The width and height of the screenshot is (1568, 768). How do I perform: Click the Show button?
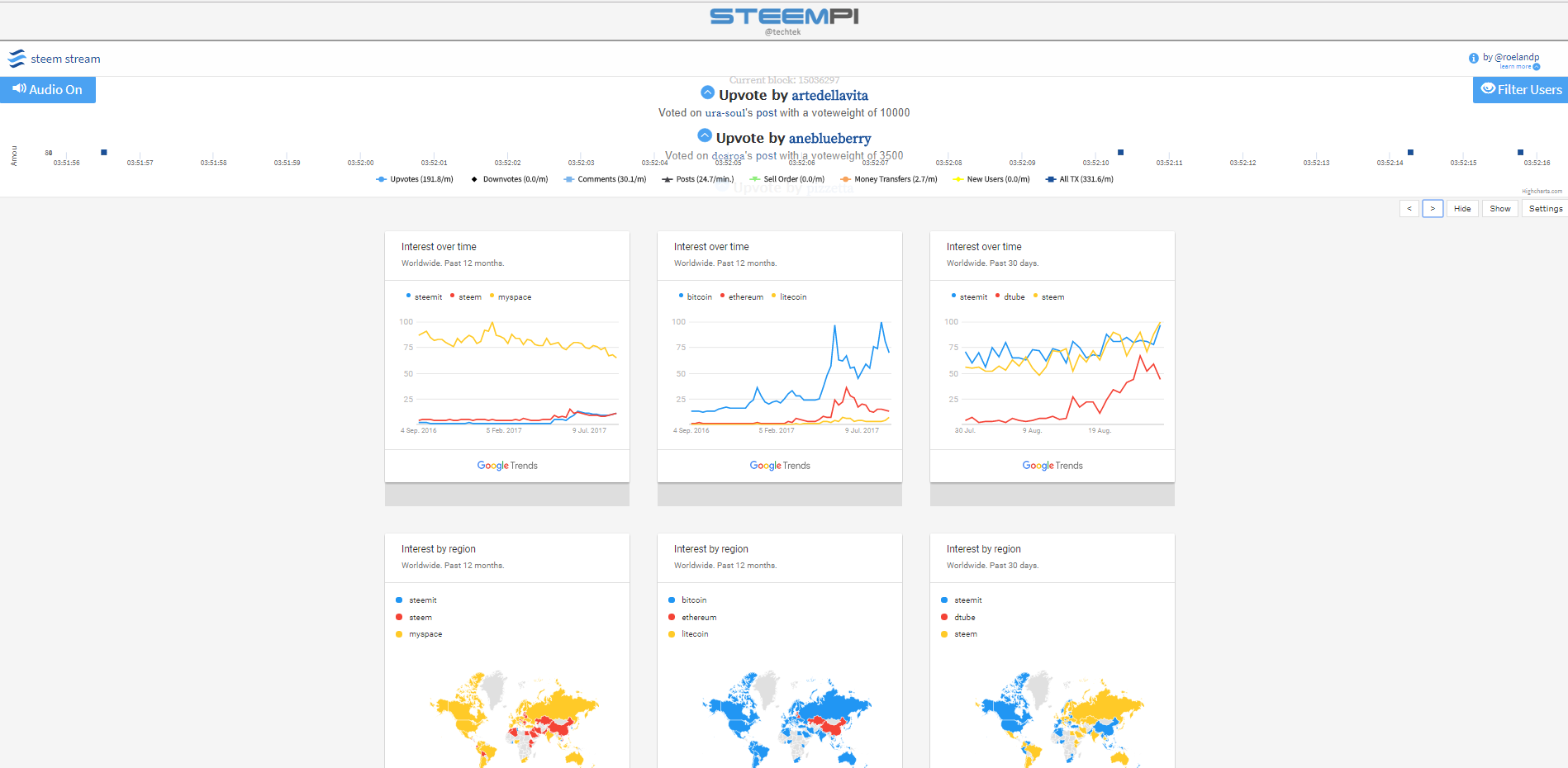(x=1500, y=209)
